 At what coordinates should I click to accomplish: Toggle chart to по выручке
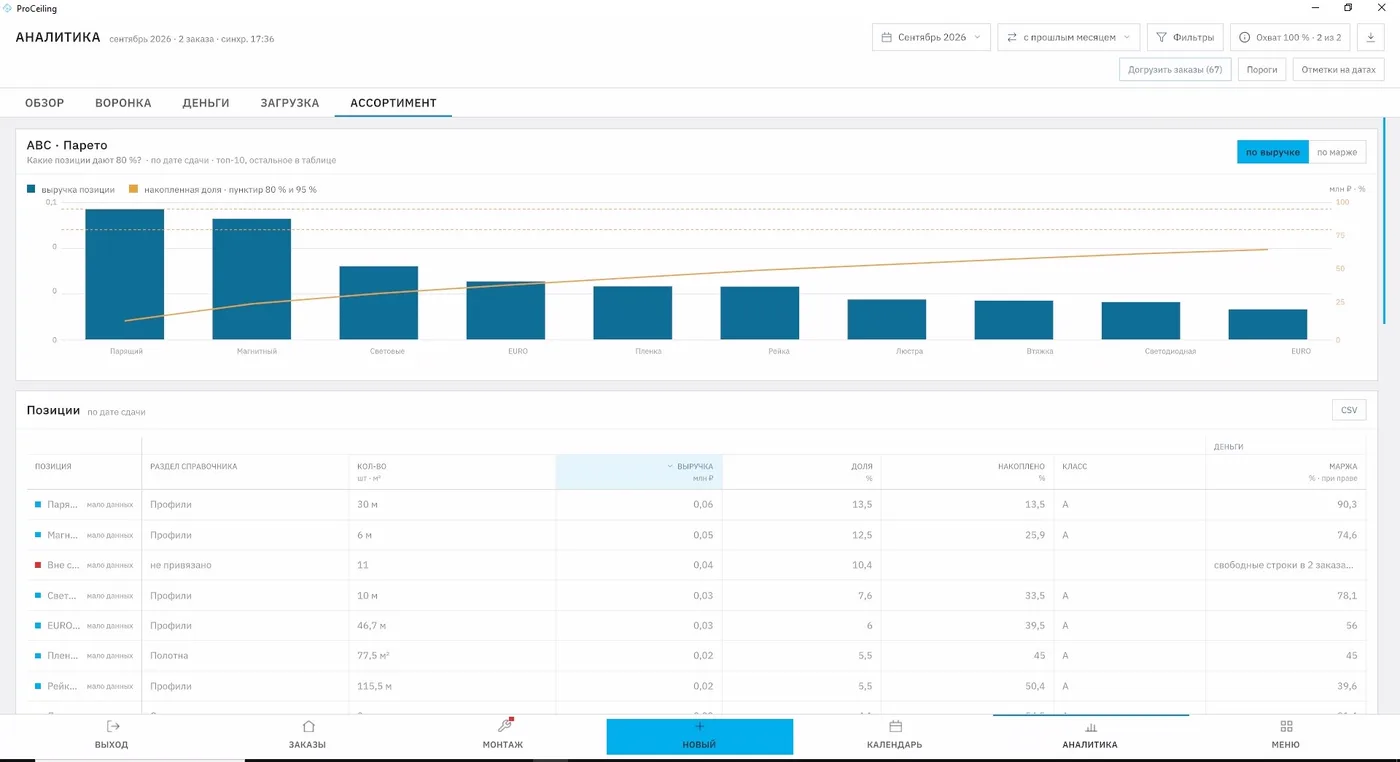pos(1272,152)
